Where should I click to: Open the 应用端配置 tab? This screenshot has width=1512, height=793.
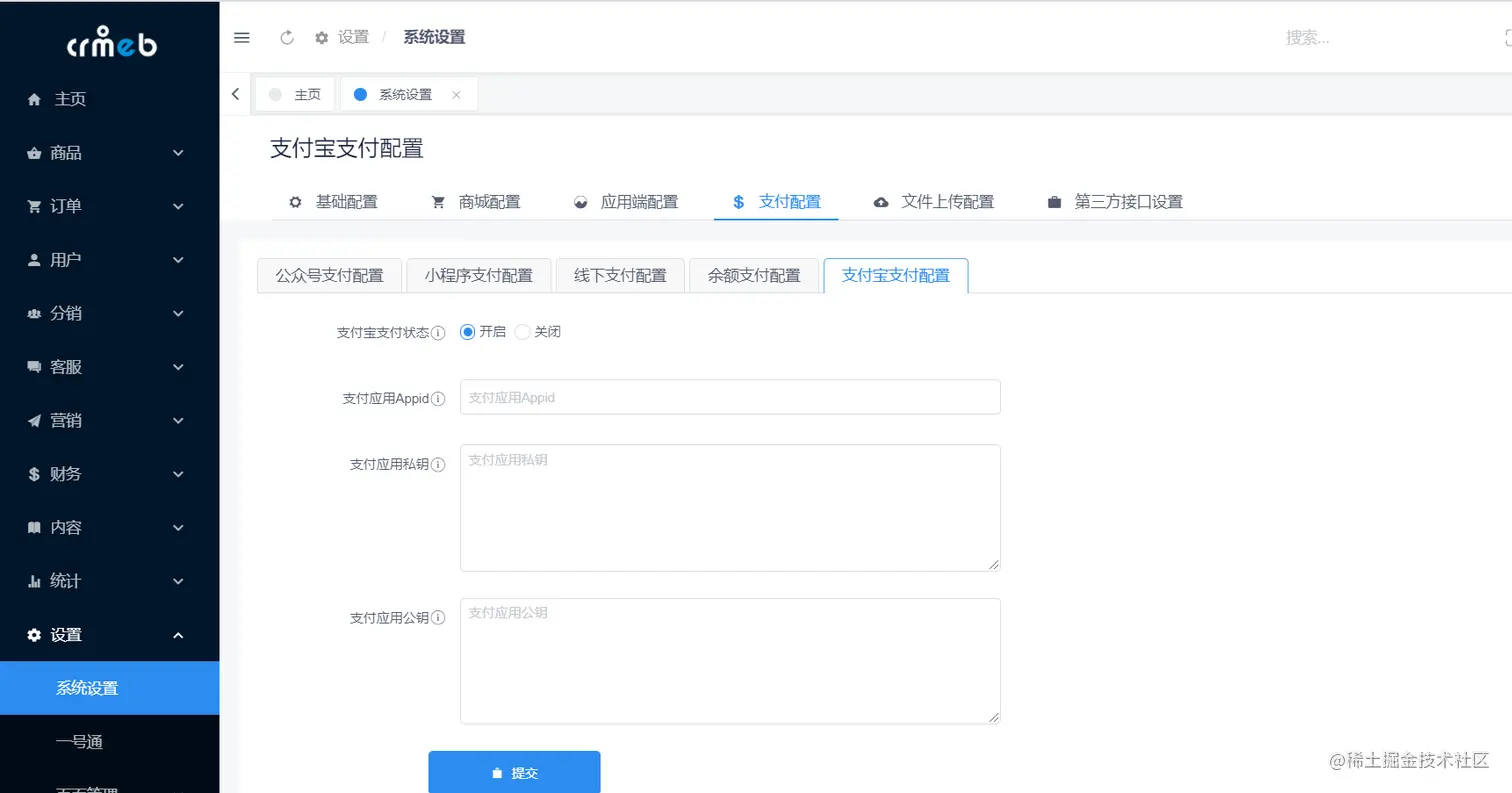coord(626,202)
